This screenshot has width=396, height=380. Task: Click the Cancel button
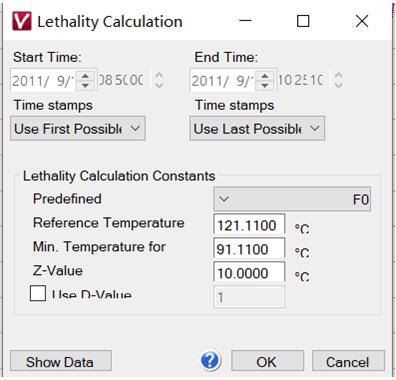tap(348, 361)
